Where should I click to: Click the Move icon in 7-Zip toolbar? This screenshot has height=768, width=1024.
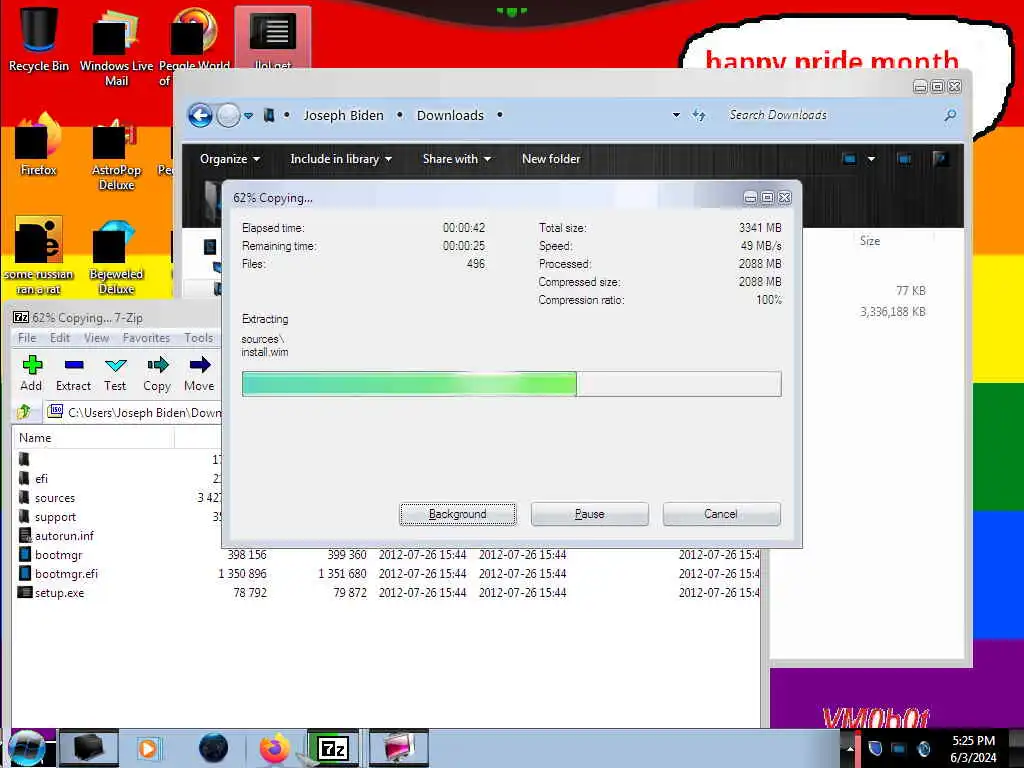pos(199,373)
